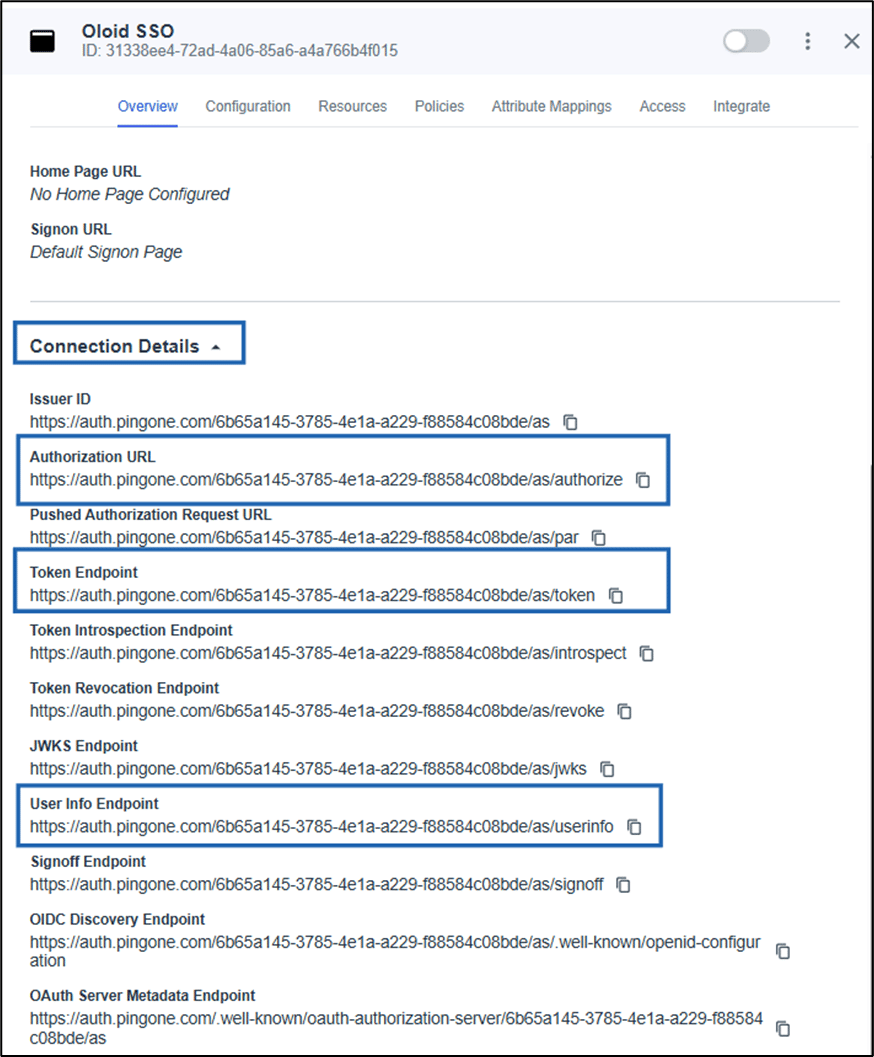Copy the Authorization URL

point(644,480)
